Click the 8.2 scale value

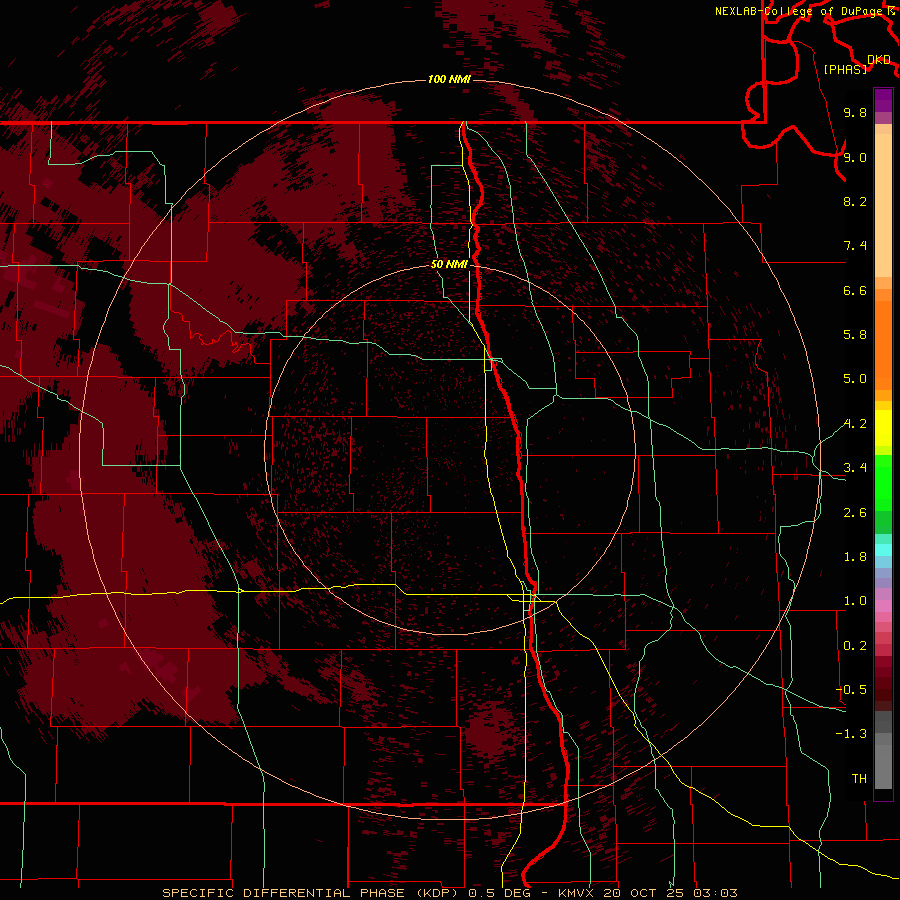click(855, 201)
